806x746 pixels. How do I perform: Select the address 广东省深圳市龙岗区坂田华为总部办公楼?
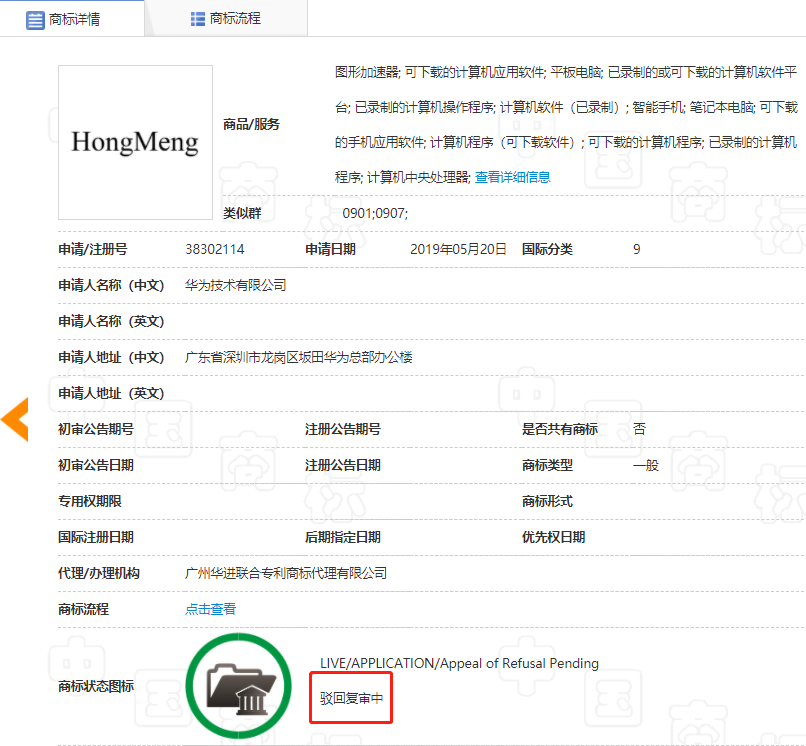pyautogui.click(x=299, y=357)
